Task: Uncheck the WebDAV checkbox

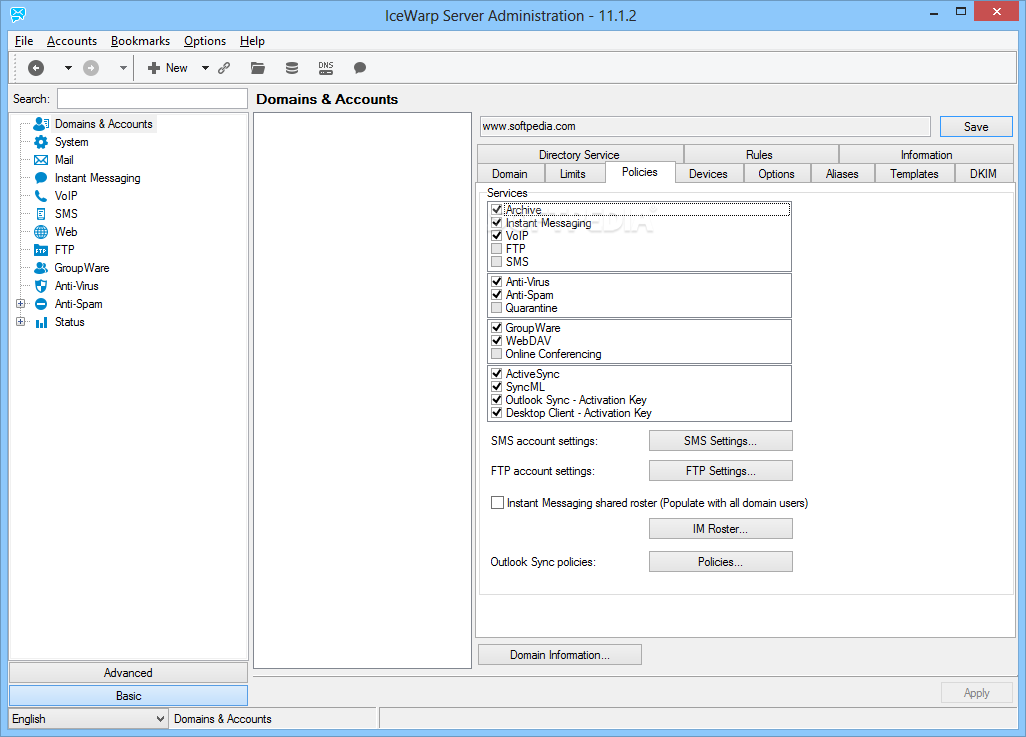Action: click(x=497, y=340)
